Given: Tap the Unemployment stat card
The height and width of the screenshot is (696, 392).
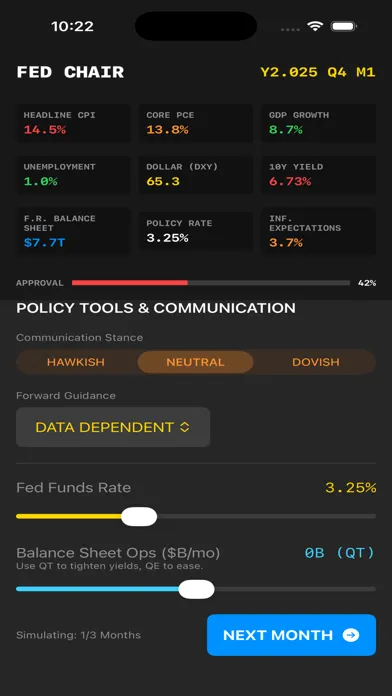Looking at the screenshot, I should pos(74,174).
